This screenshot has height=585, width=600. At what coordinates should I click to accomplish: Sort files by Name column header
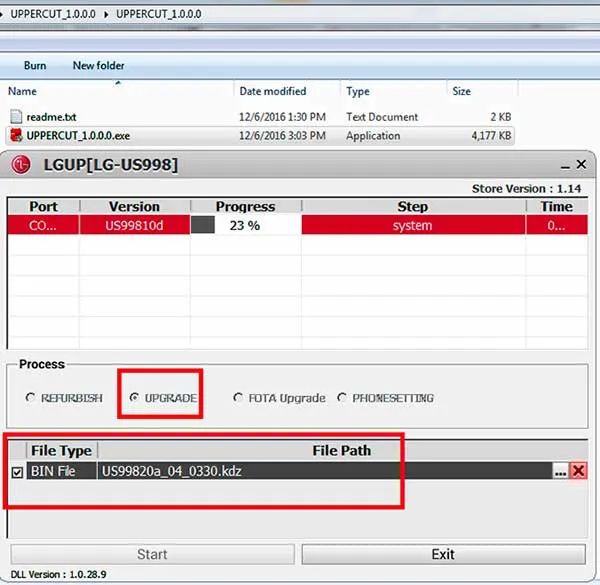point(22,91)
